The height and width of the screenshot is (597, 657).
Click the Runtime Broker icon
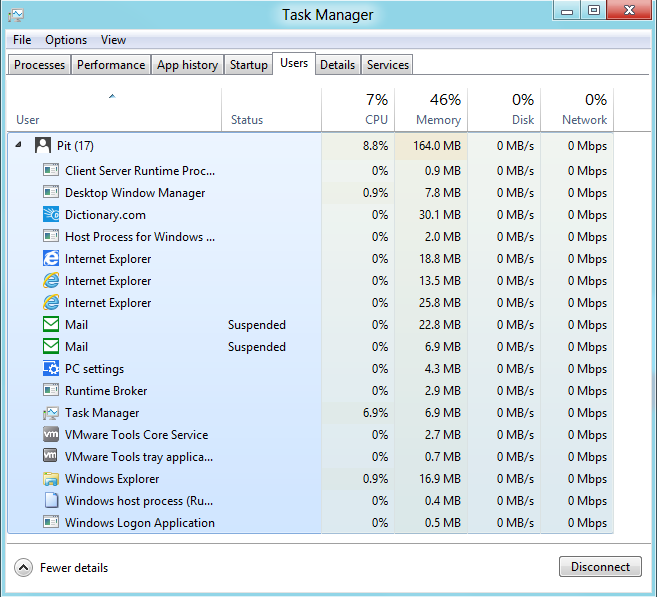click(x=51, y=390)
